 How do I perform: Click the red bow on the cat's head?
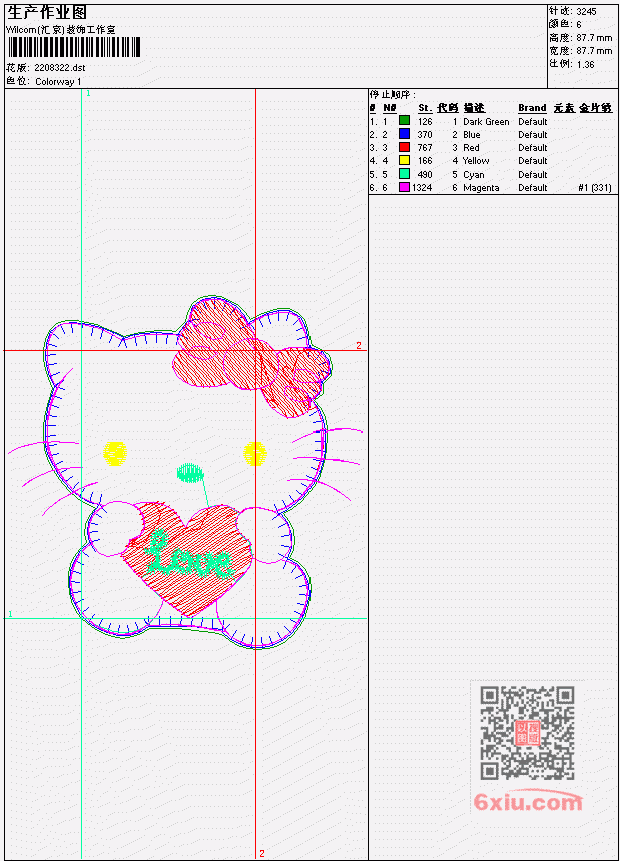point(251,356)
